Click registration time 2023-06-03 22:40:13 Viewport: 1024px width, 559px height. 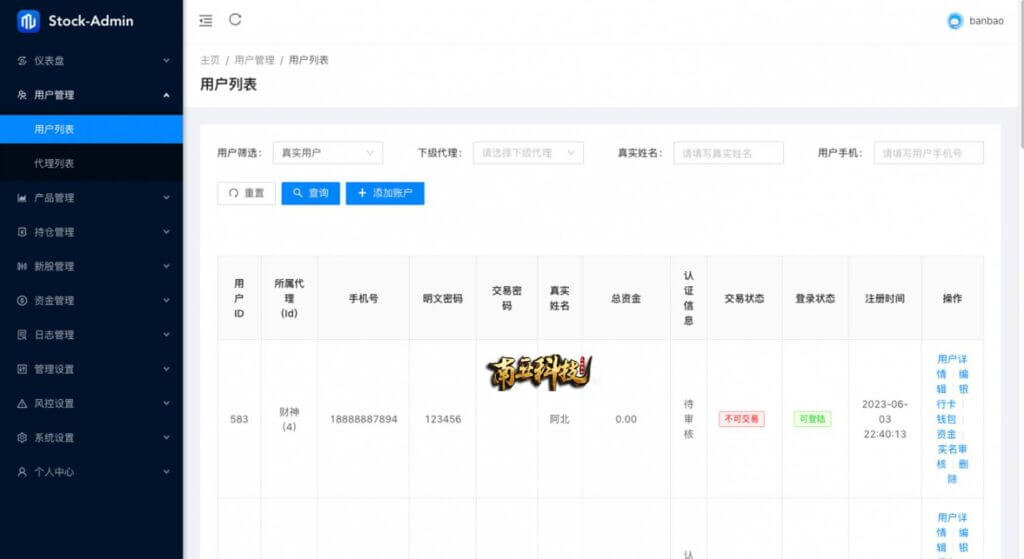coord(884,419)
